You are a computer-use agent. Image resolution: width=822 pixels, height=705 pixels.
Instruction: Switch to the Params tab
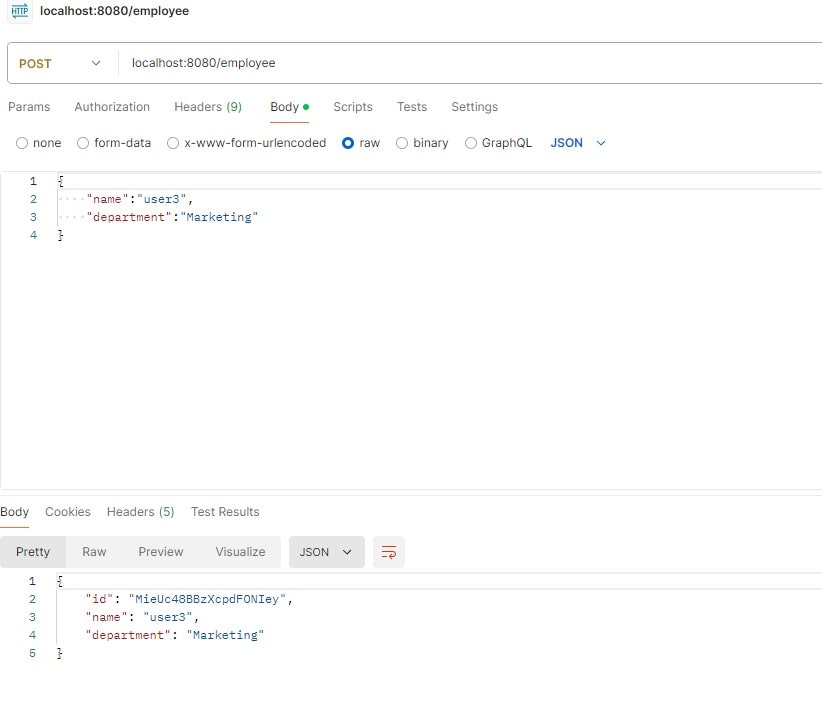[x=29, y=107]
